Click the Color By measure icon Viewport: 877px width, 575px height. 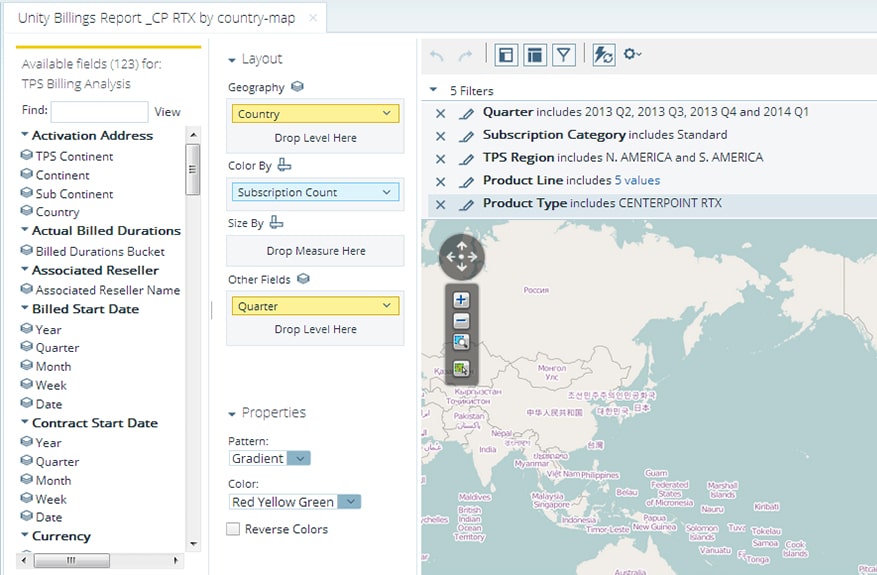[x=284, y=165]
